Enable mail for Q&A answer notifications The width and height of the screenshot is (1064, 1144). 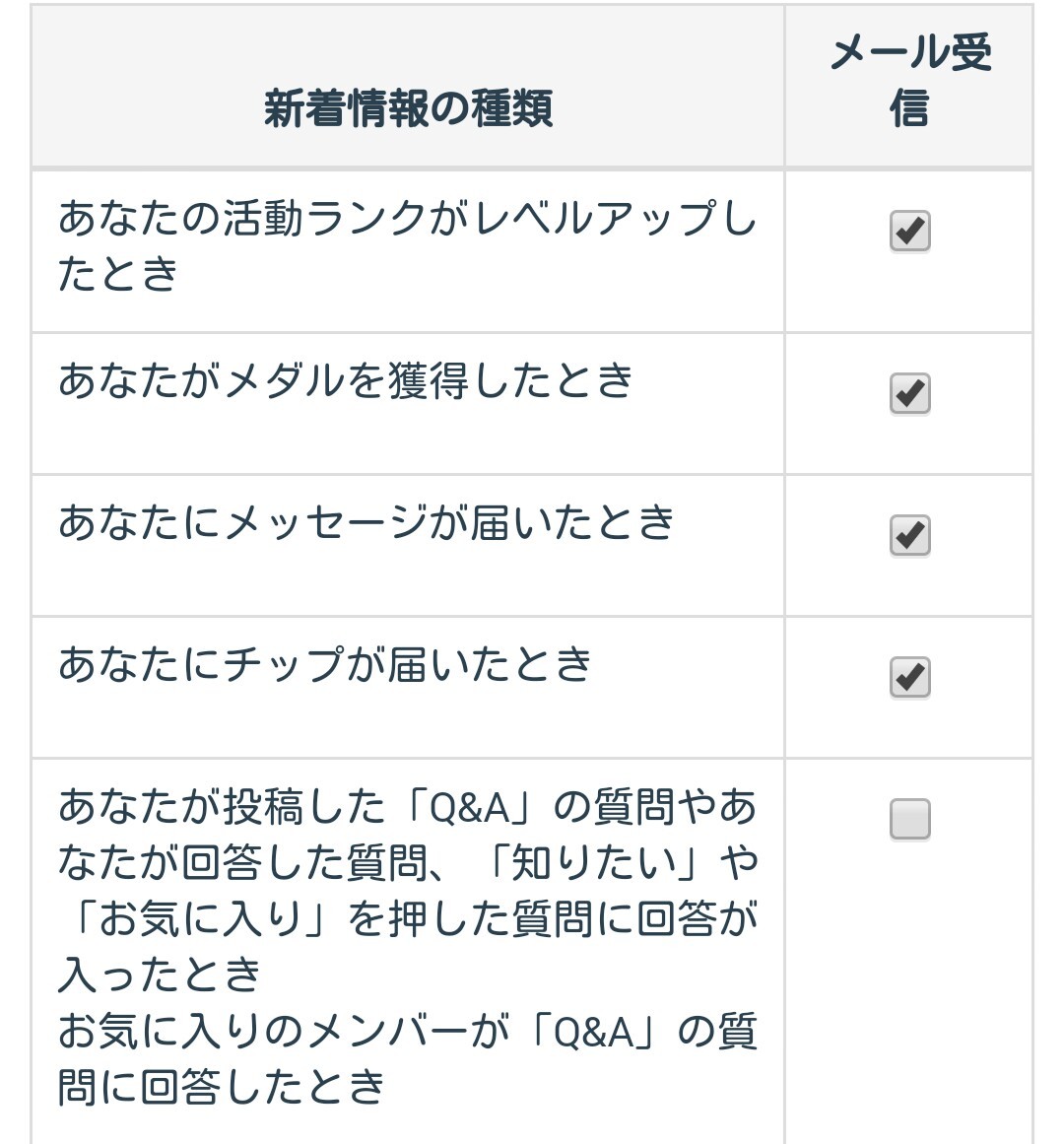coord(909,819)
